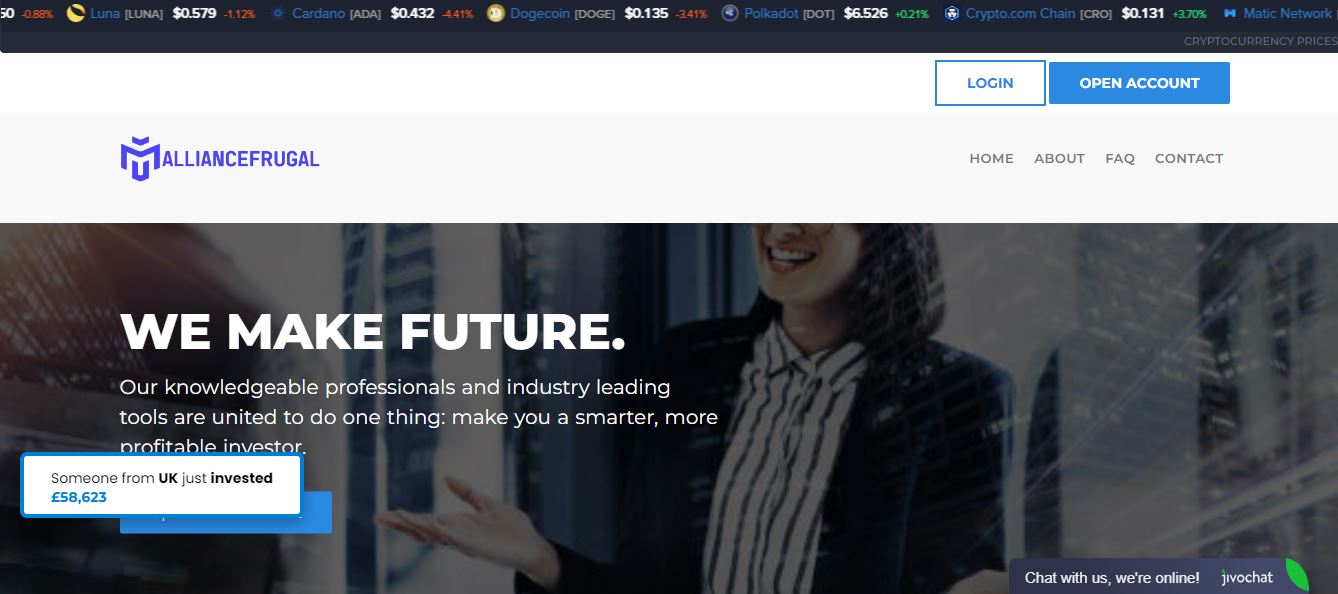Viewport: 1338px width, 594px height.
Task: Click the Crypto.com Chain icon in ticker
Action: point(951,13)
